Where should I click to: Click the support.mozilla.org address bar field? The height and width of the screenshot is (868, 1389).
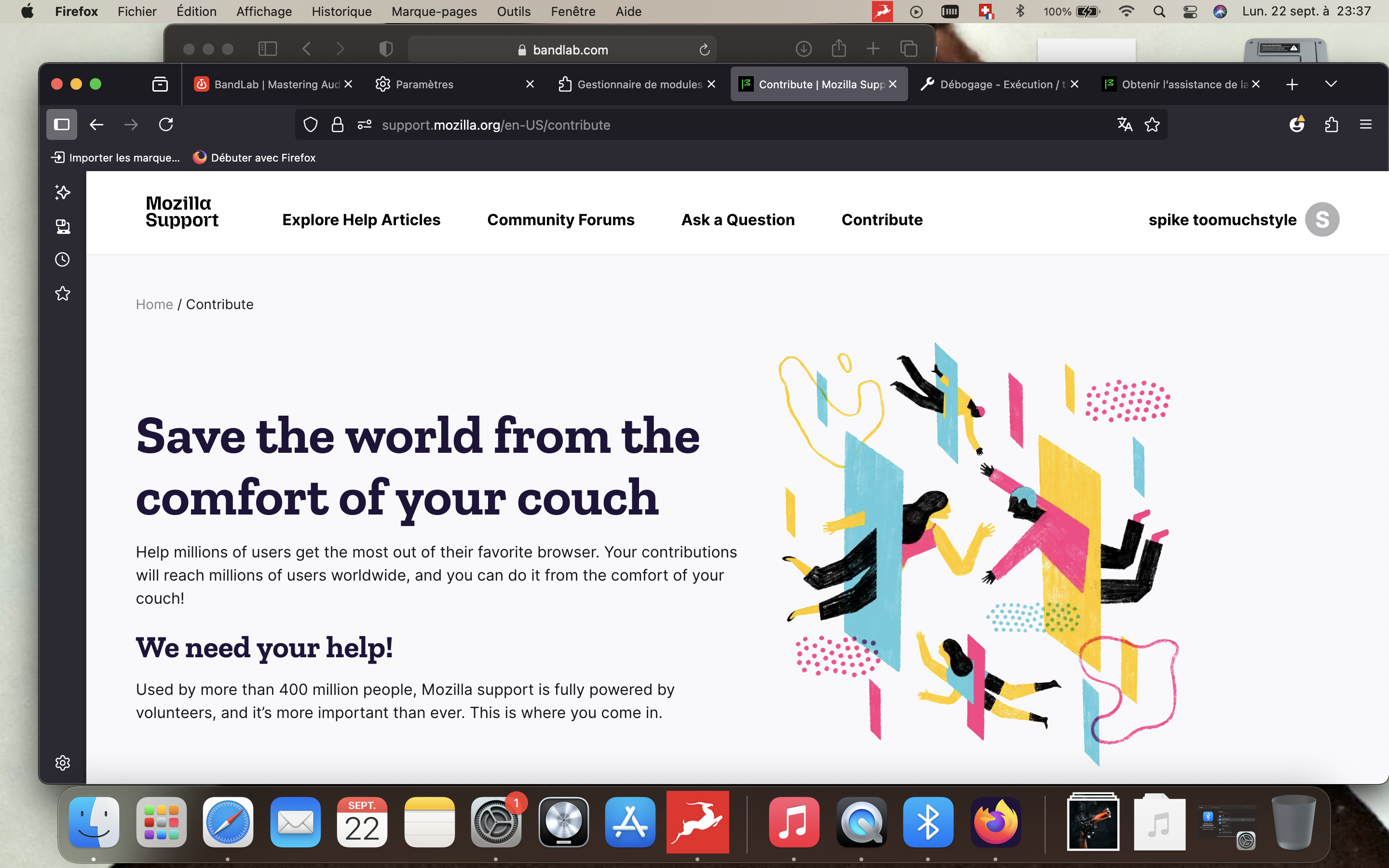[x=689, y=124]
